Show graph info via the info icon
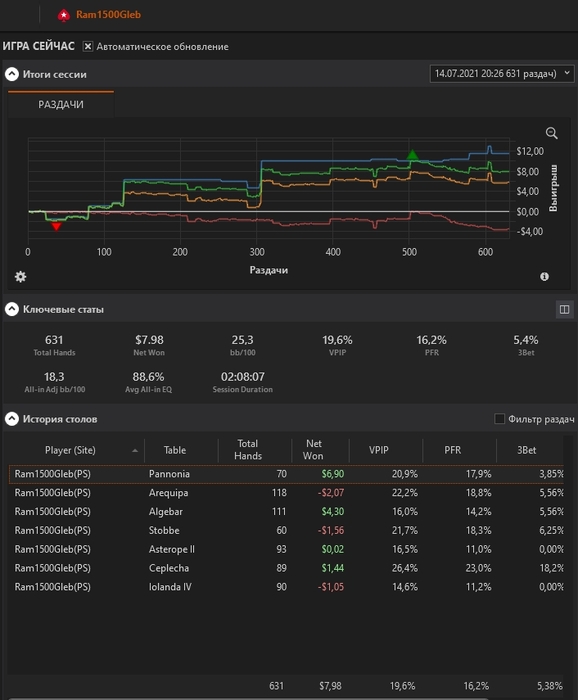This screenshot has width=578, height=700. coord(544,277)
